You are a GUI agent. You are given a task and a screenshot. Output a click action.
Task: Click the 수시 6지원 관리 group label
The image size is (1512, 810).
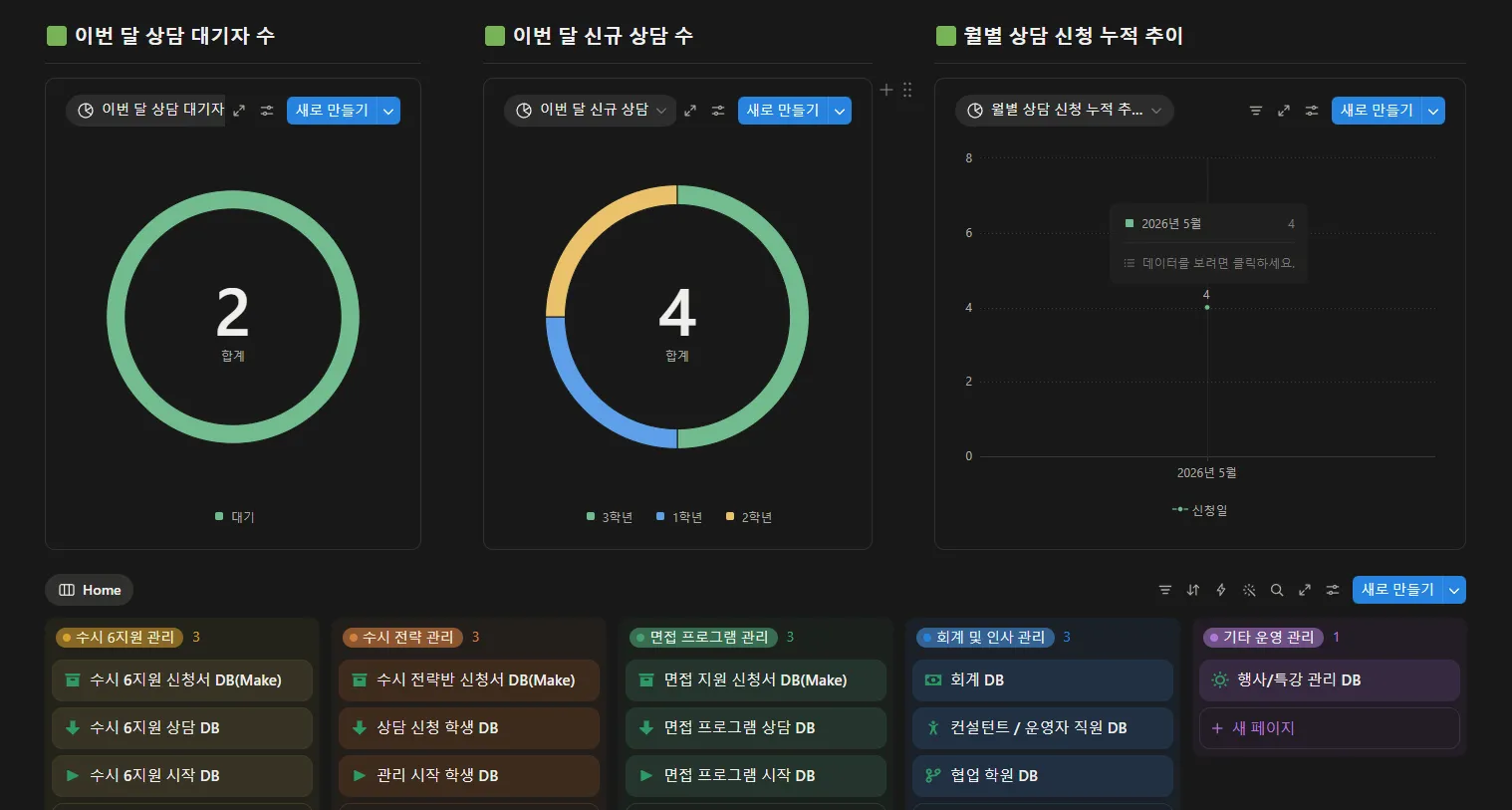[x=120, y=637]
